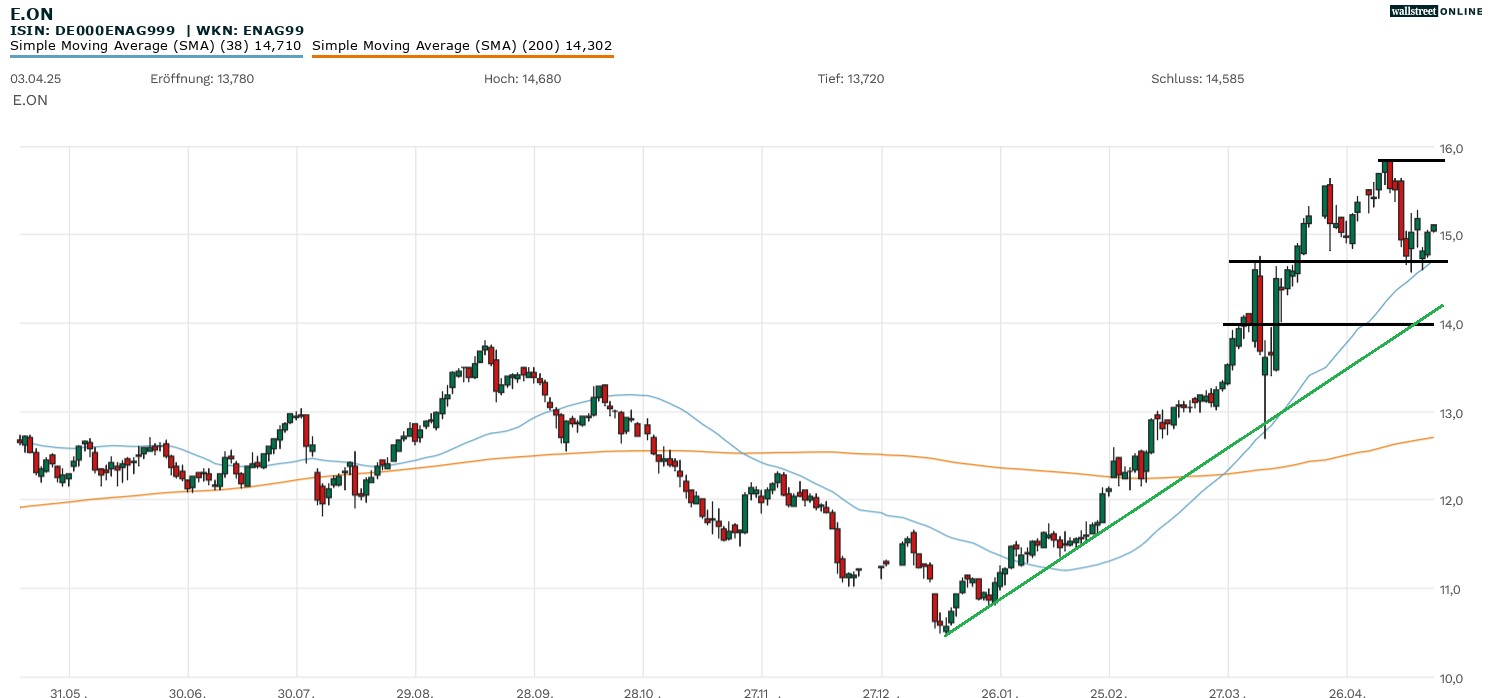Click the 03.04.25 date label
The height and width of the screenshot is (698, 1490).
(31, 79)
